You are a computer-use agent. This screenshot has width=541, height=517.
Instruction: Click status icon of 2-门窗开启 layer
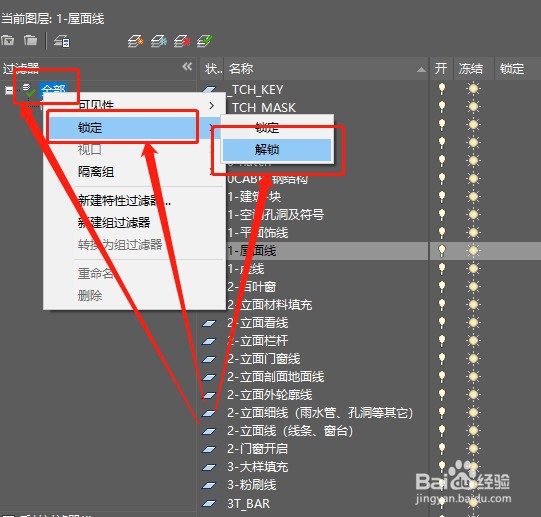(x=209, y=449)
